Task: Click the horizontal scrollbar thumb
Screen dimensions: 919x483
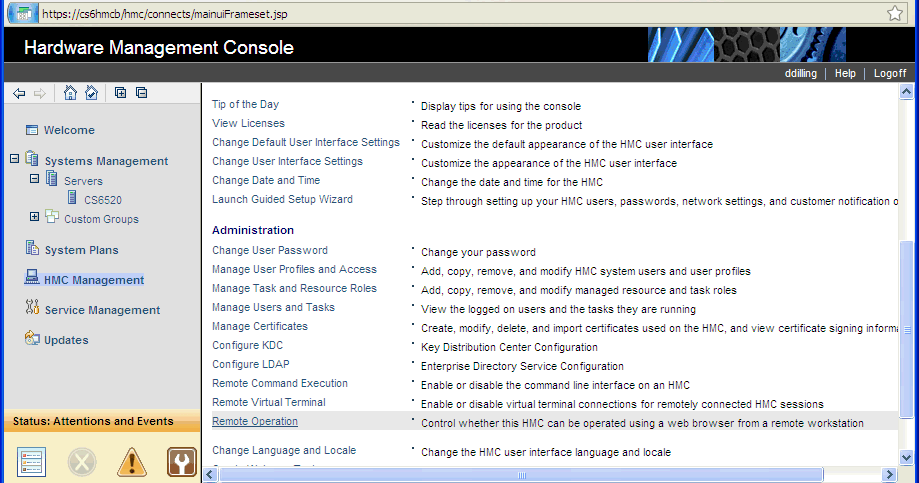Action: tap(521, 474)
